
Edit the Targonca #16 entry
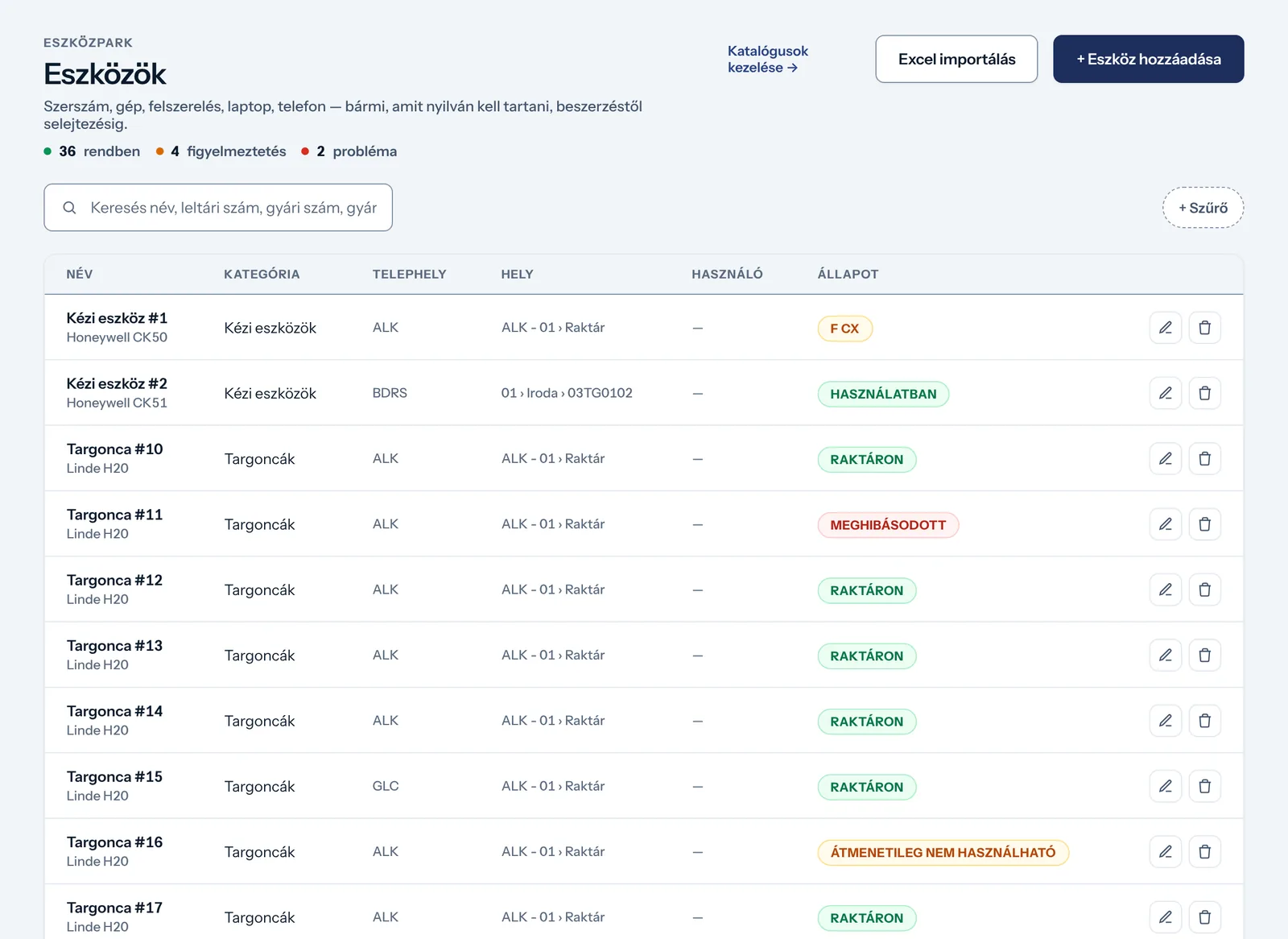click(1165, 851)
